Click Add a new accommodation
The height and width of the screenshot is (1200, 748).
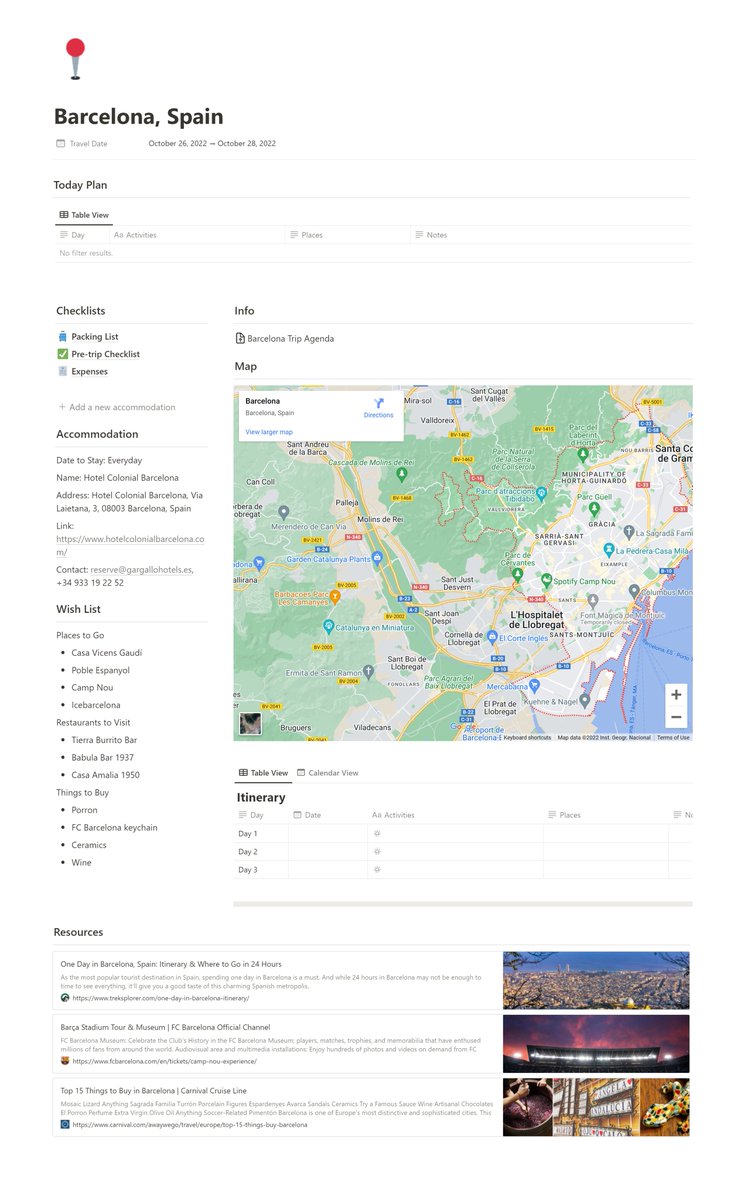click(x=116, y=407)
